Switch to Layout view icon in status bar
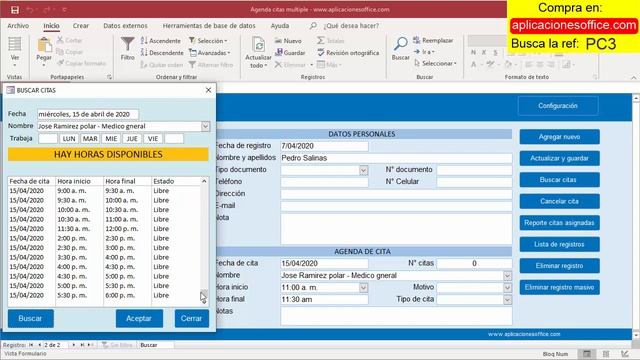 [x=606, y=354]
